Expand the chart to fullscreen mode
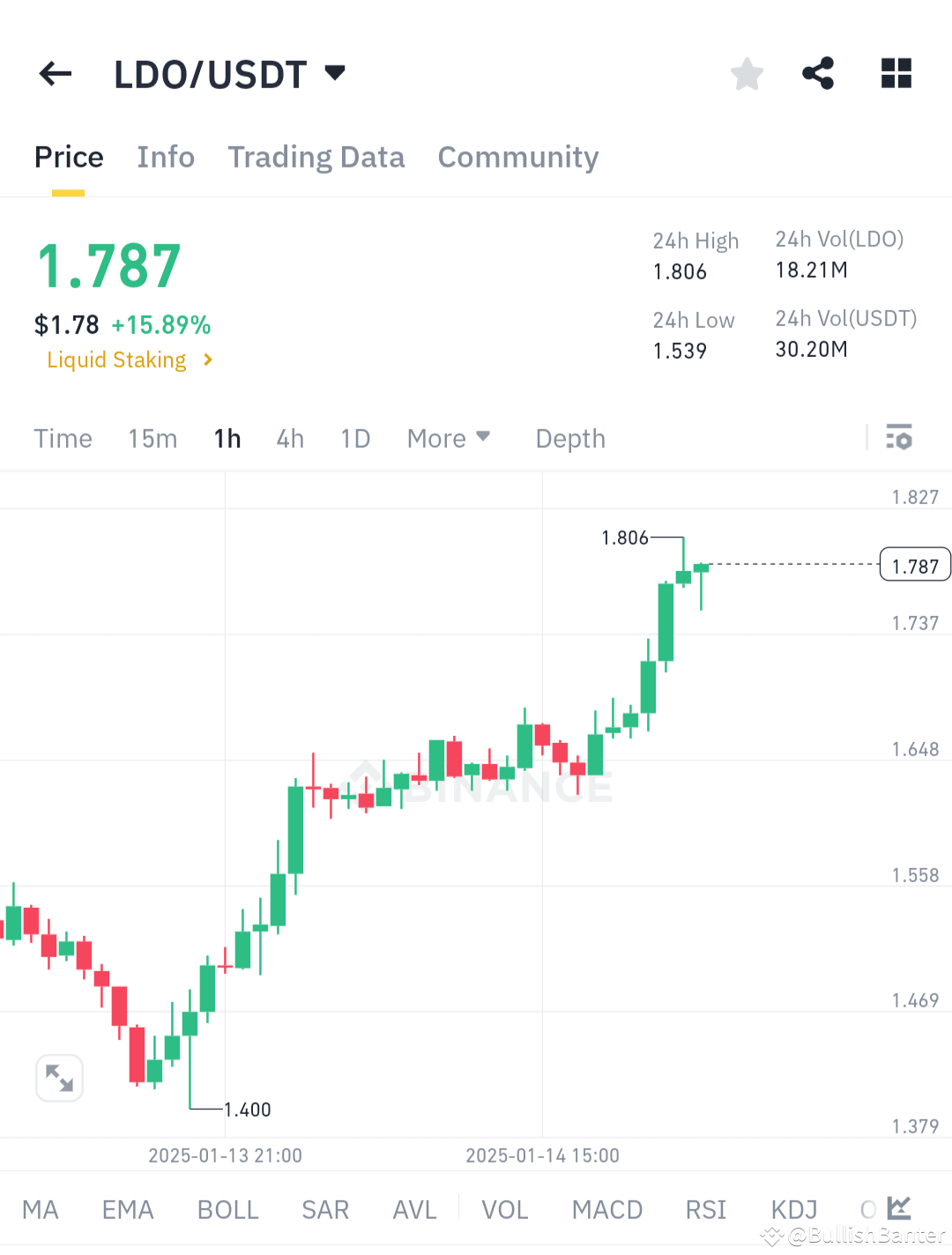952x1255 pixels. [59, 1078]
